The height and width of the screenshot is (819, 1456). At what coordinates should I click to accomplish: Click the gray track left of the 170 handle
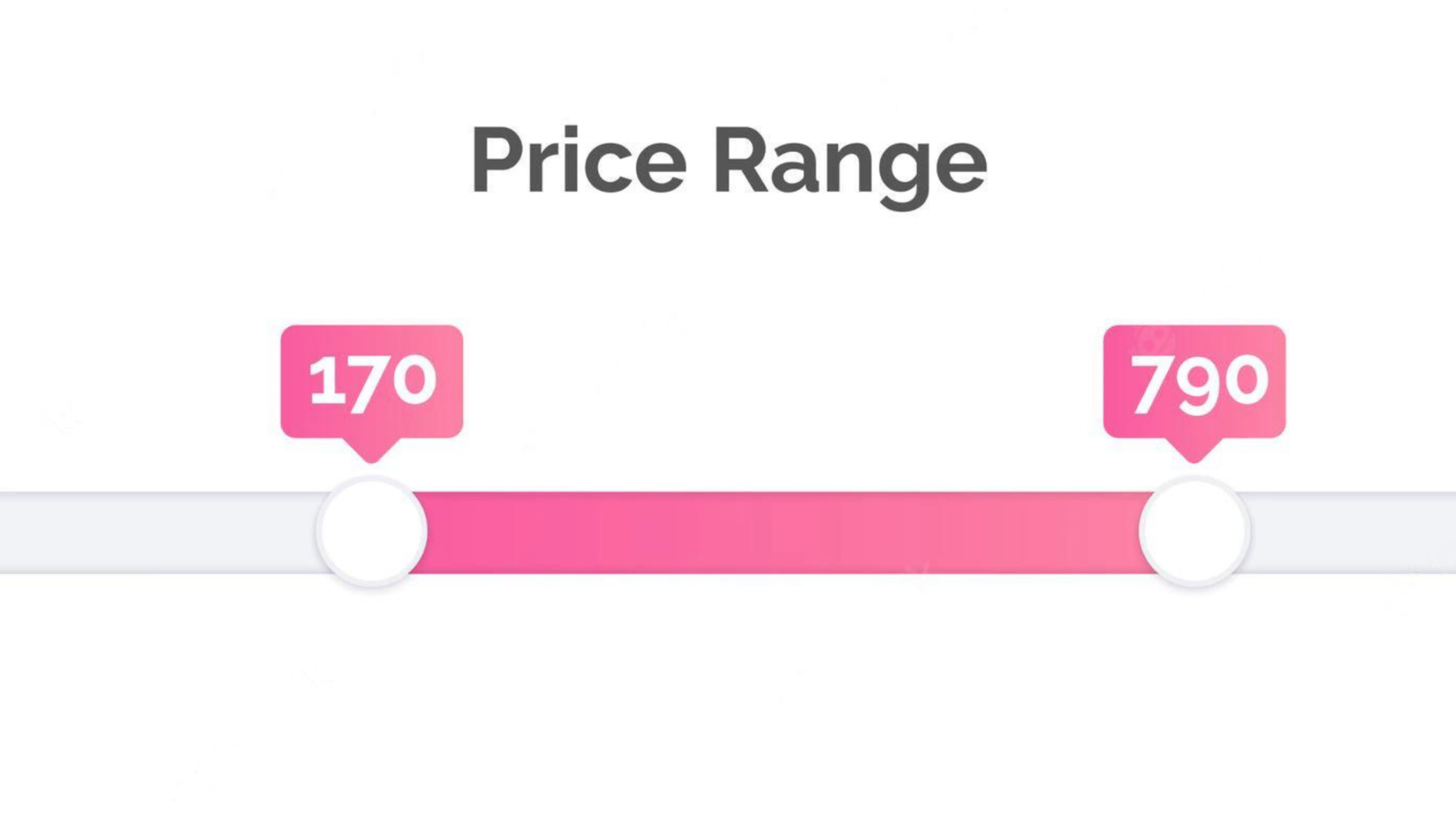[159, 532]
